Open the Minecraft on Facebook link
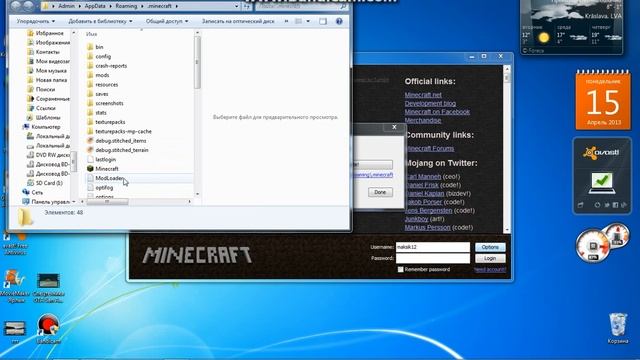 [x=437, y=112]
